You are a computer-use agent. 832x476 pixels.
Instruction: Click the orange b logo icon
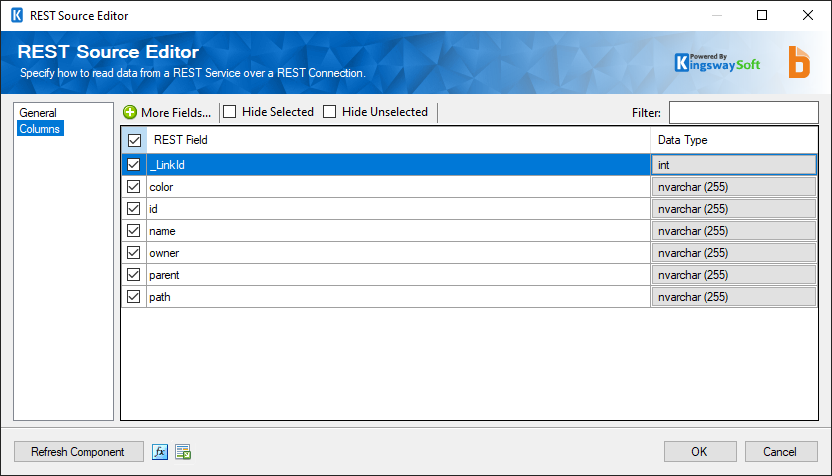coord(799,62)
